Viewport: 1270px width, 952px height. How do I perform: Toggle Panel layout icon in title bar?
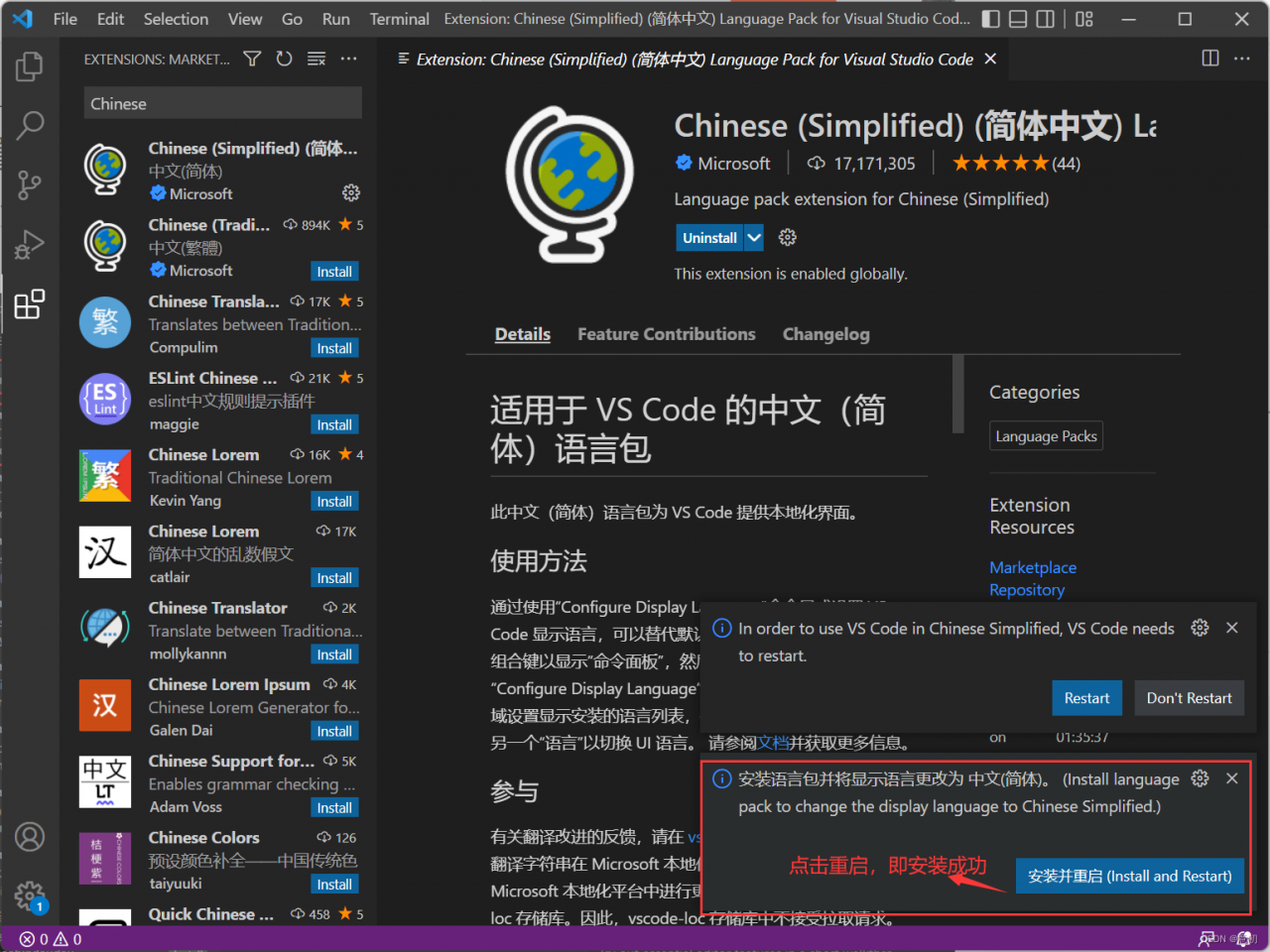point(1018,19)
